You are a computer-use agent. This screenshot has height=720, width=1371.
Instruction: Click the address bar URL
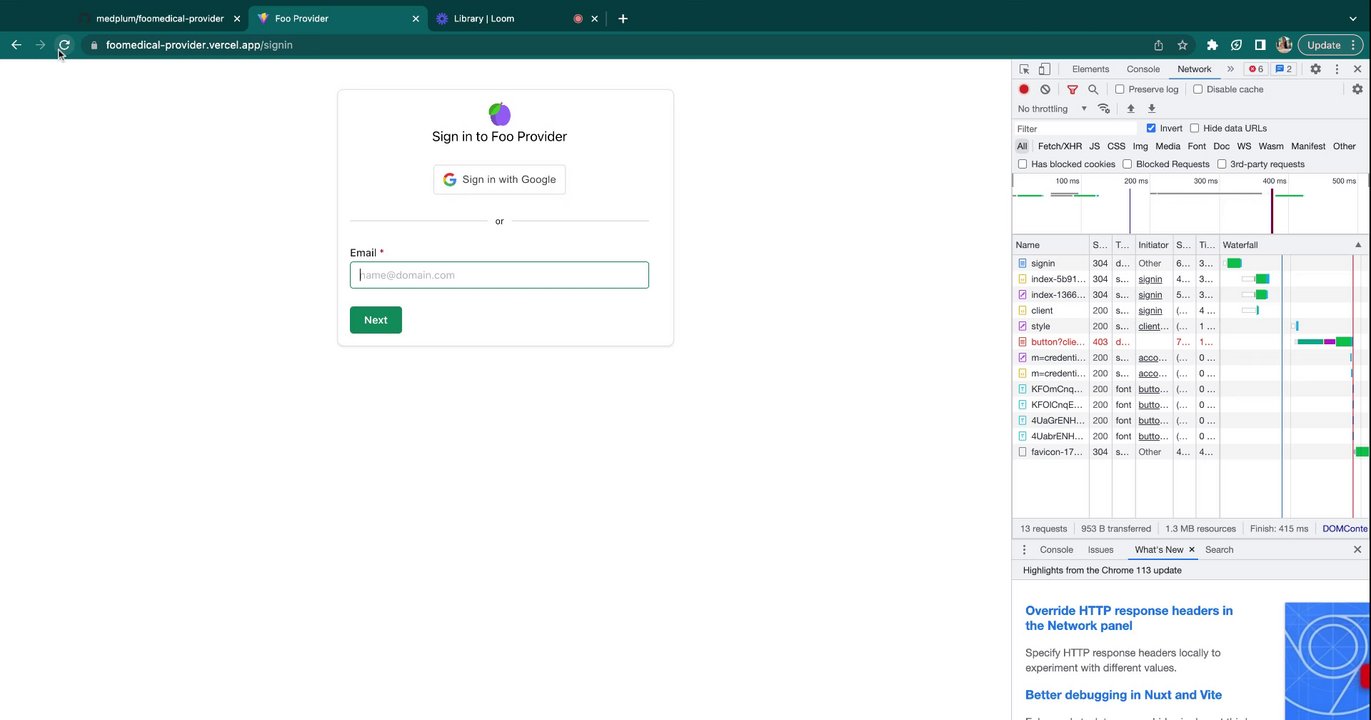tap(199, 45)
